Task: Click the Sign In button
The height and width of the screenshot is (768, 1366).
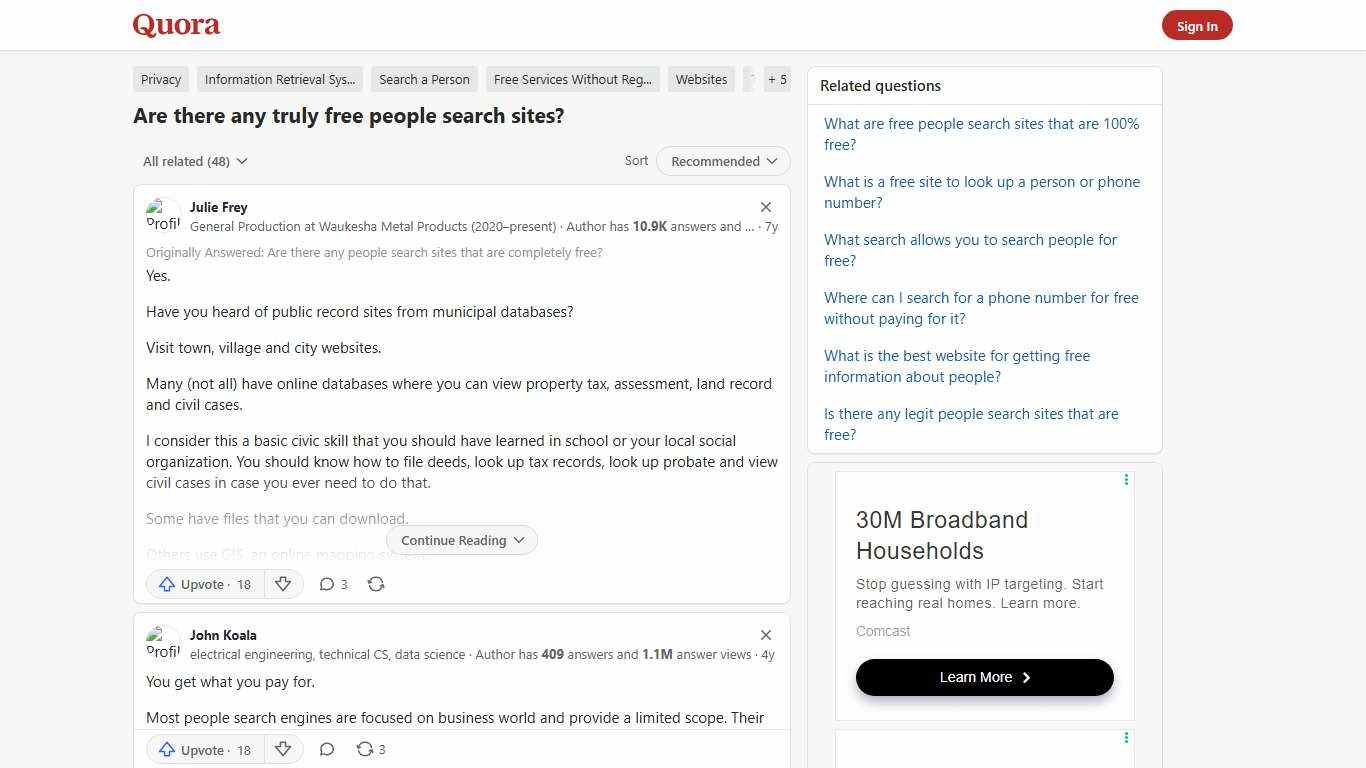Action: [1197, 25]
